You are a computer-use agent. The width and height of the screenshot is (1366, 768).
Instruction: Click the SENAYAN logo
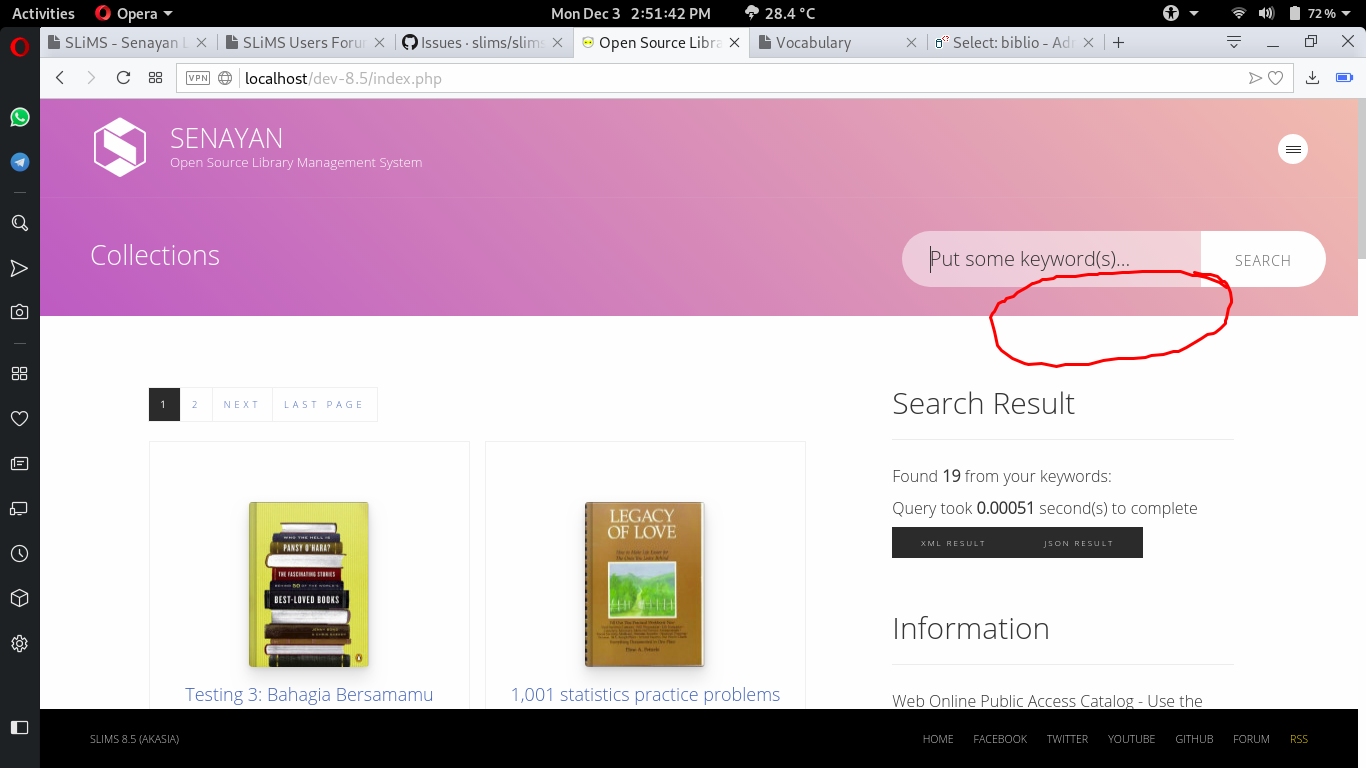coord(120,147)
